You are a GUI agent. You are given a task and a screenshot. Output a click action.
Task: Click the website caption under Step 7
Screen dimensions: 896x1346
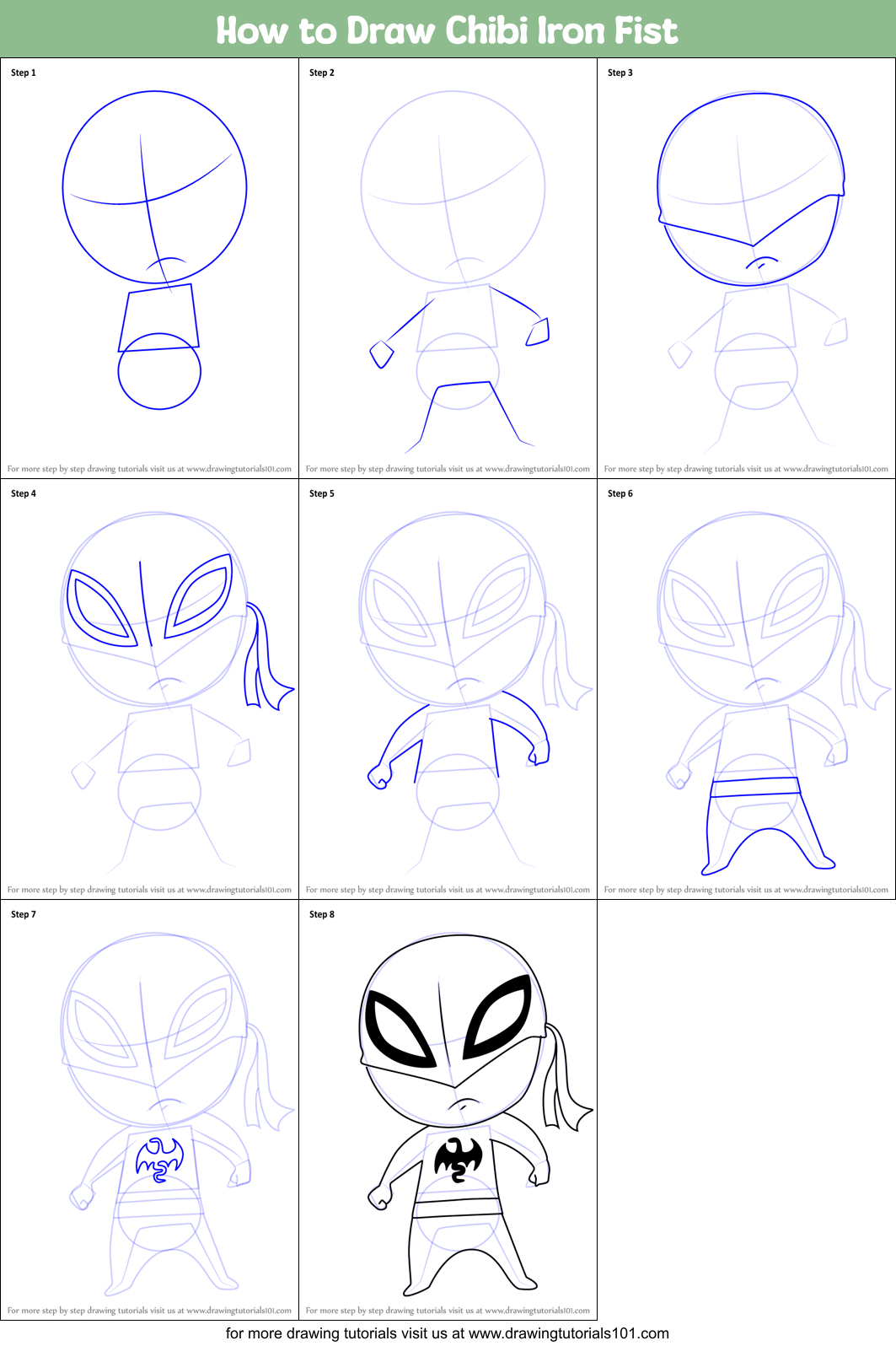tap(149, 1311)
